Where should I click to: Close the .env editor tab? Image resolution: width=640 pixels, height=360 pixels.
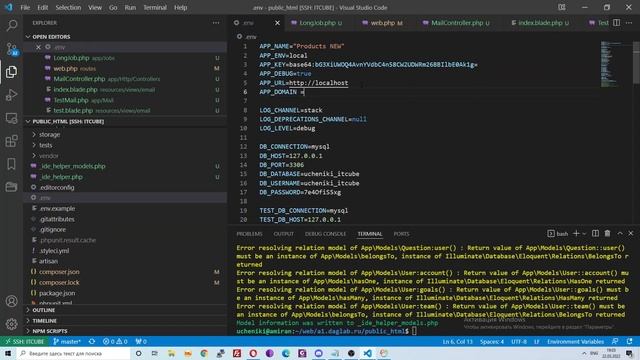(x=278, y=23)
